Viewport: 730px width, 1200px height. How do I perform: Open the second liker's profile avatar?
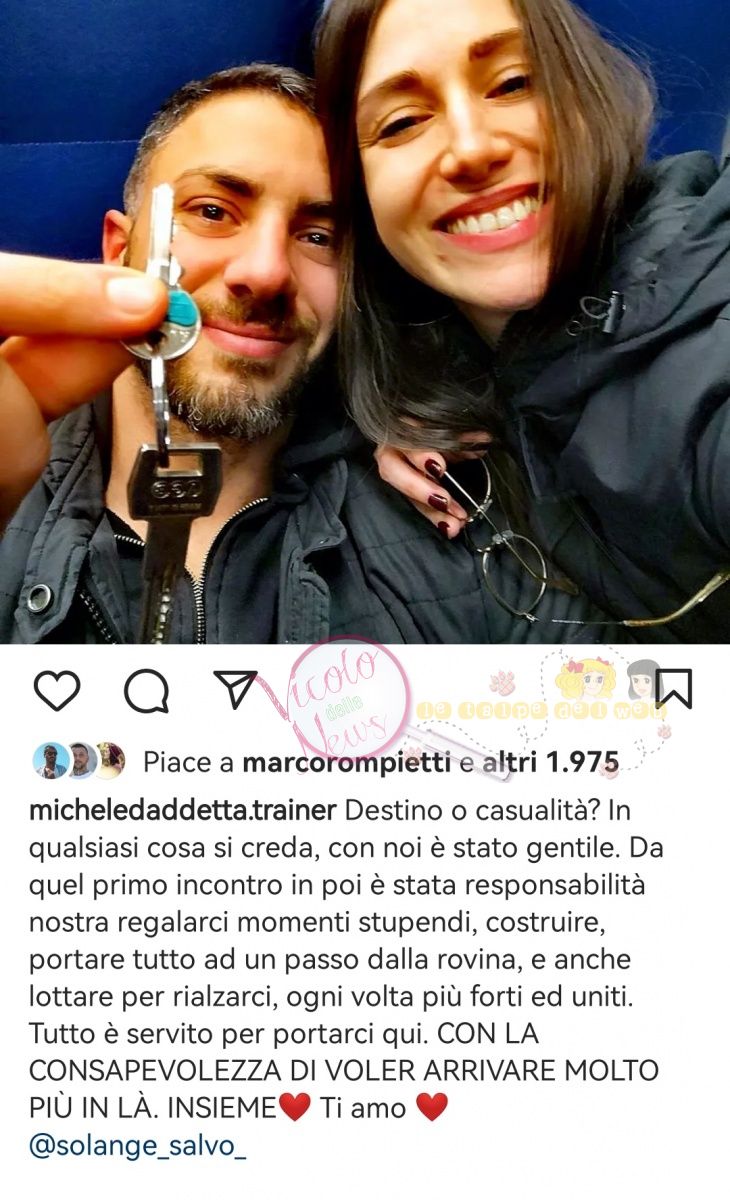click(80, 761)
